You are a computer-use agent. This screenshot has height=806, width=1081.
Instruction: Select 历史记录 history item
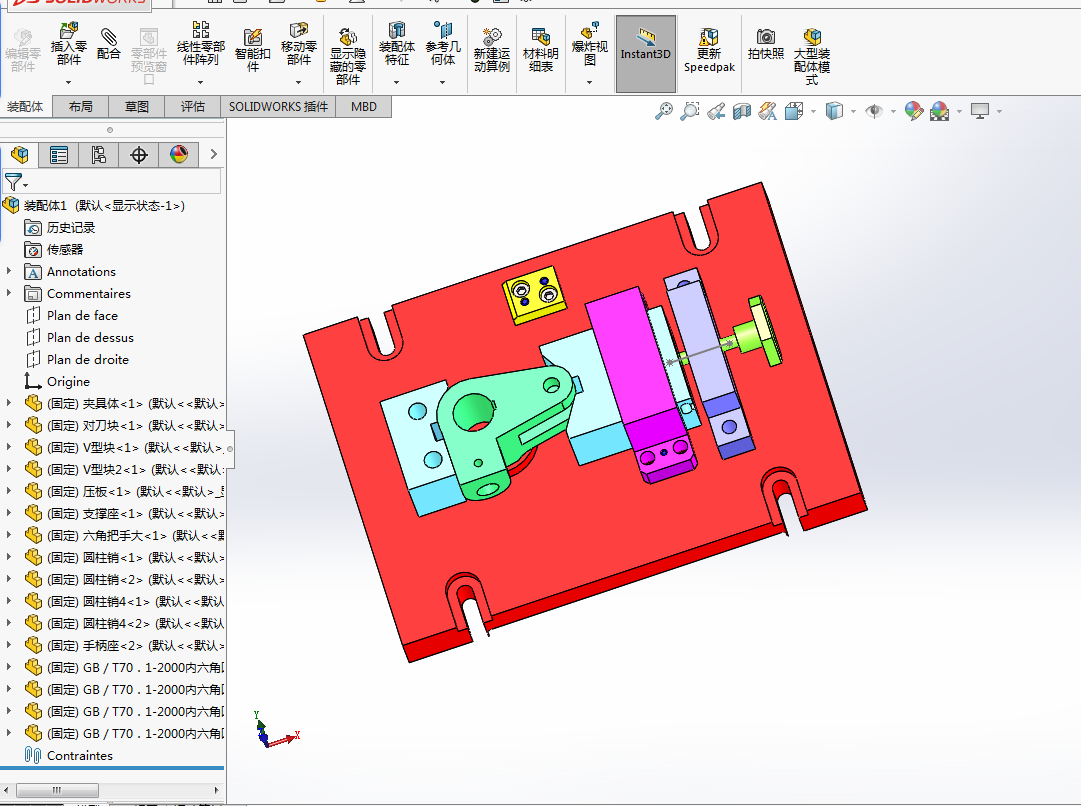59,228
